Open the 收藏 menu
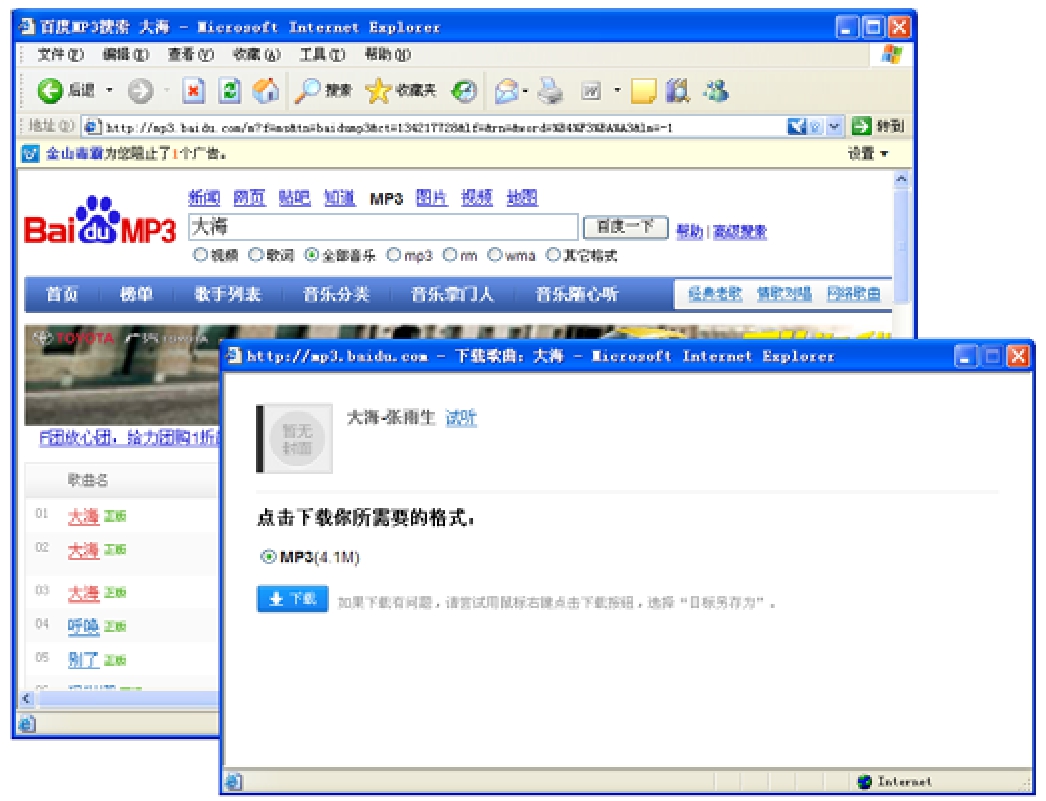Viewport: 1046px width, 801px height. (x=256, y=55)
